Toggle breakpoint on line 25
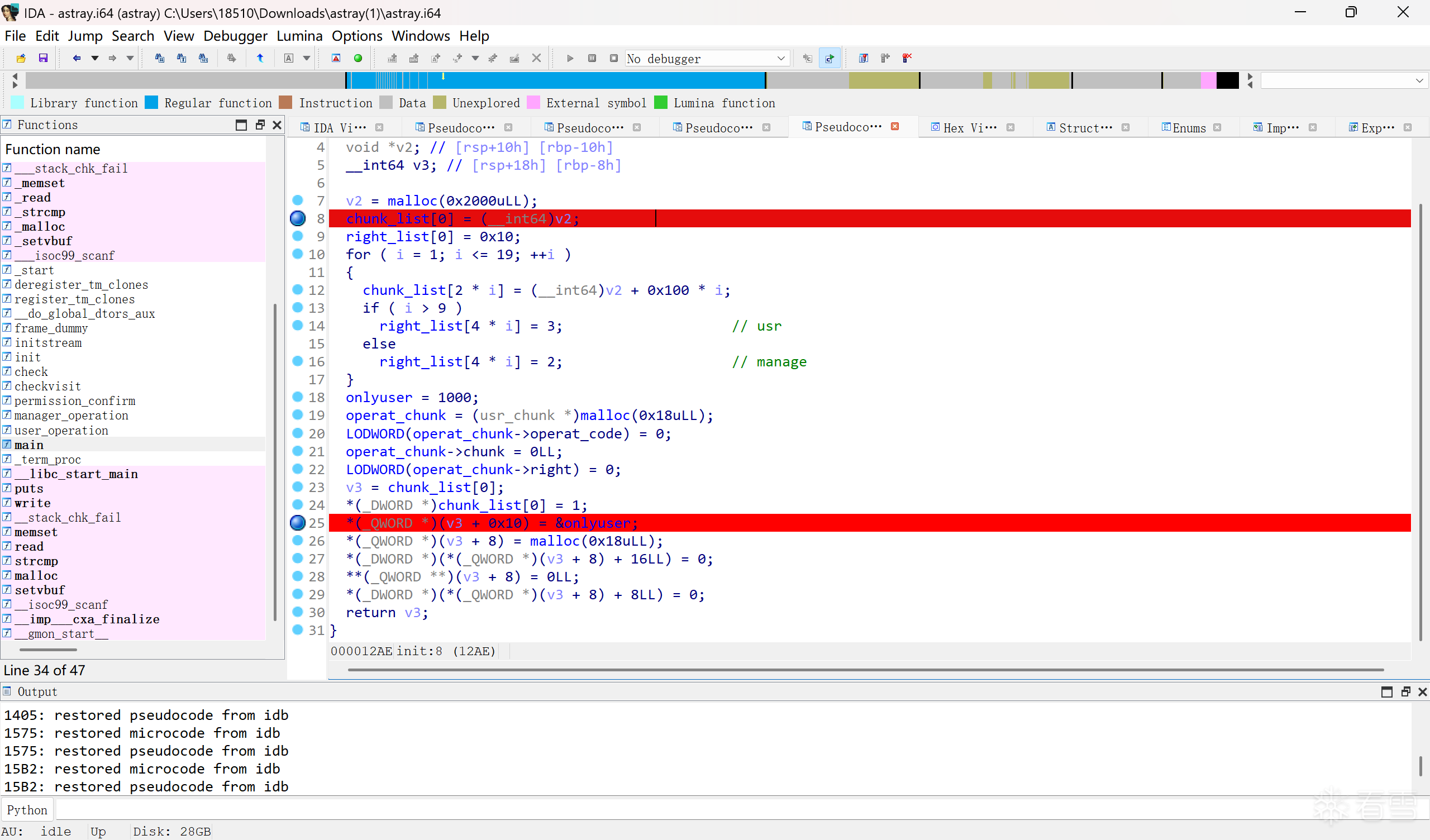The image size is (1430, 840). pyautogui.click(x=298, y=523)
